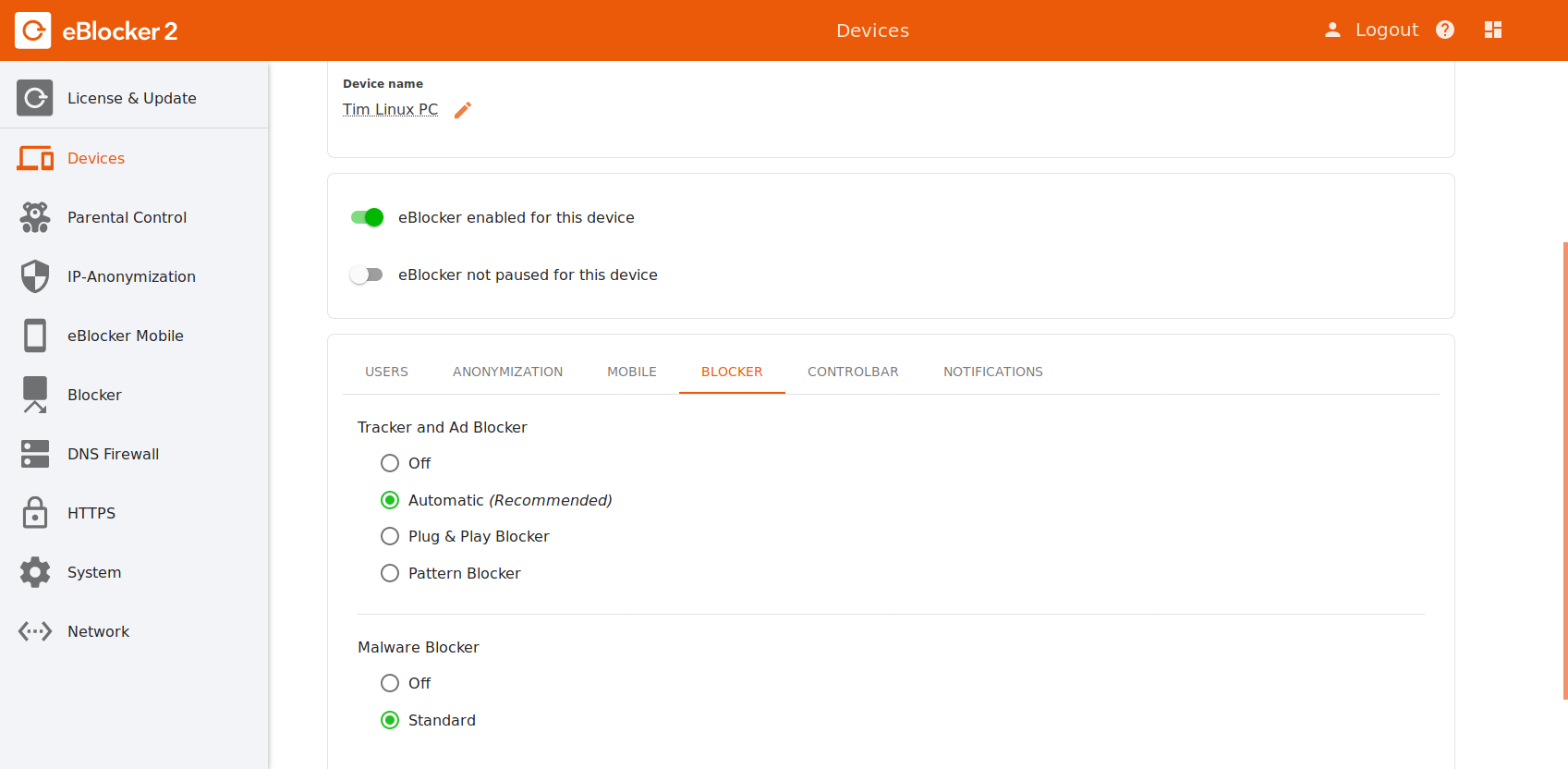This screenshot has width=1568, height=769.
Task: Click the Devices sidebar icon
Action: 35,158
